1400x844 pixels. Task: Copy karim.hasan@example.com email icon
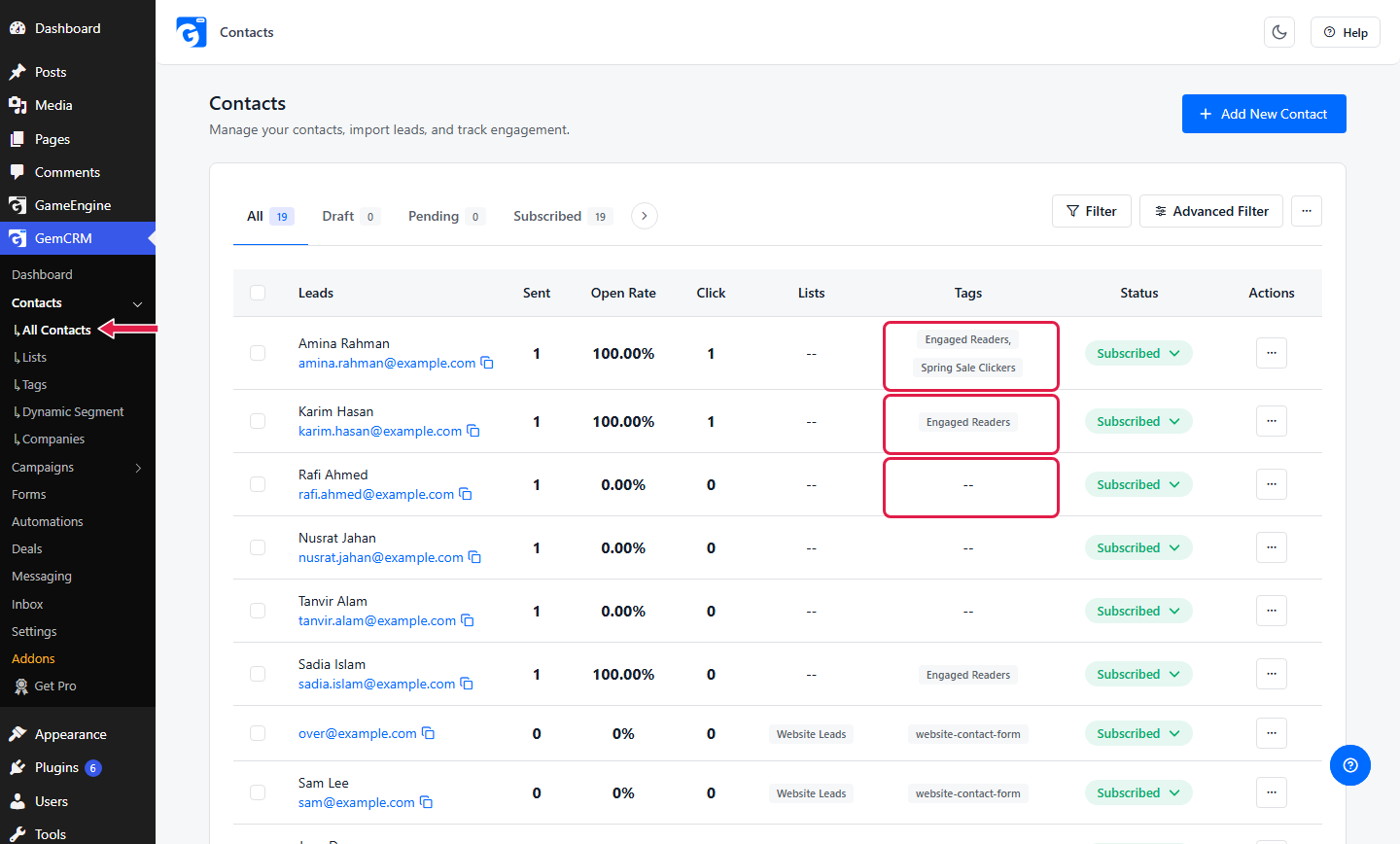pos(473,431)
